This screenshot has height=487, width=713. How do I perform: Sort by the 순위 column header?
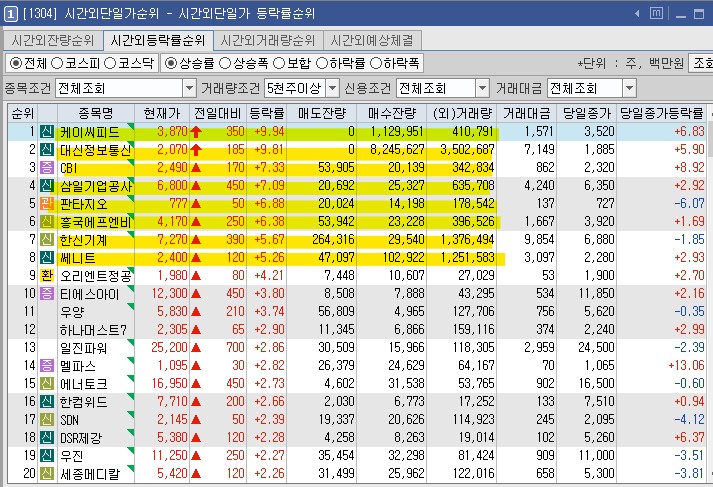click(x=23, y=113)
